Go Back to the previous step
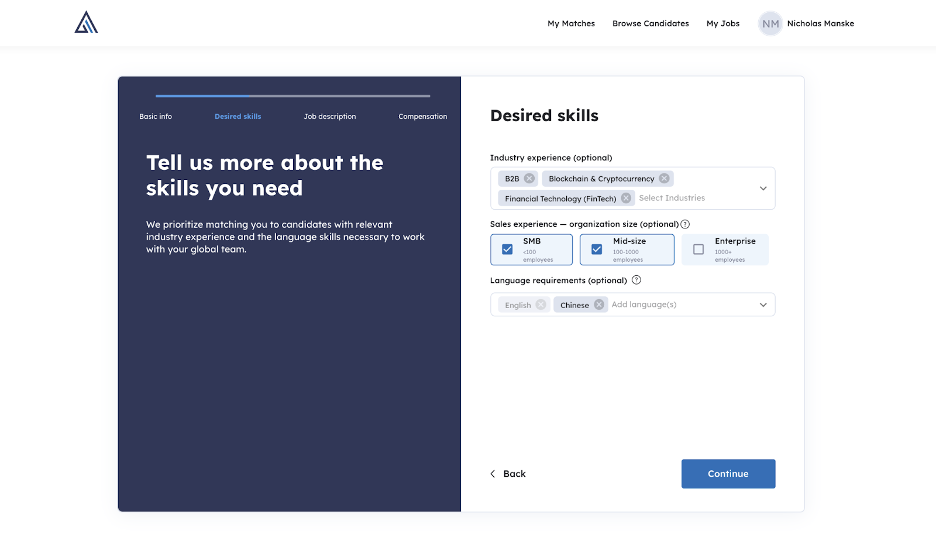The height and width of the screenshot is (554, 936). pos(508,474)
